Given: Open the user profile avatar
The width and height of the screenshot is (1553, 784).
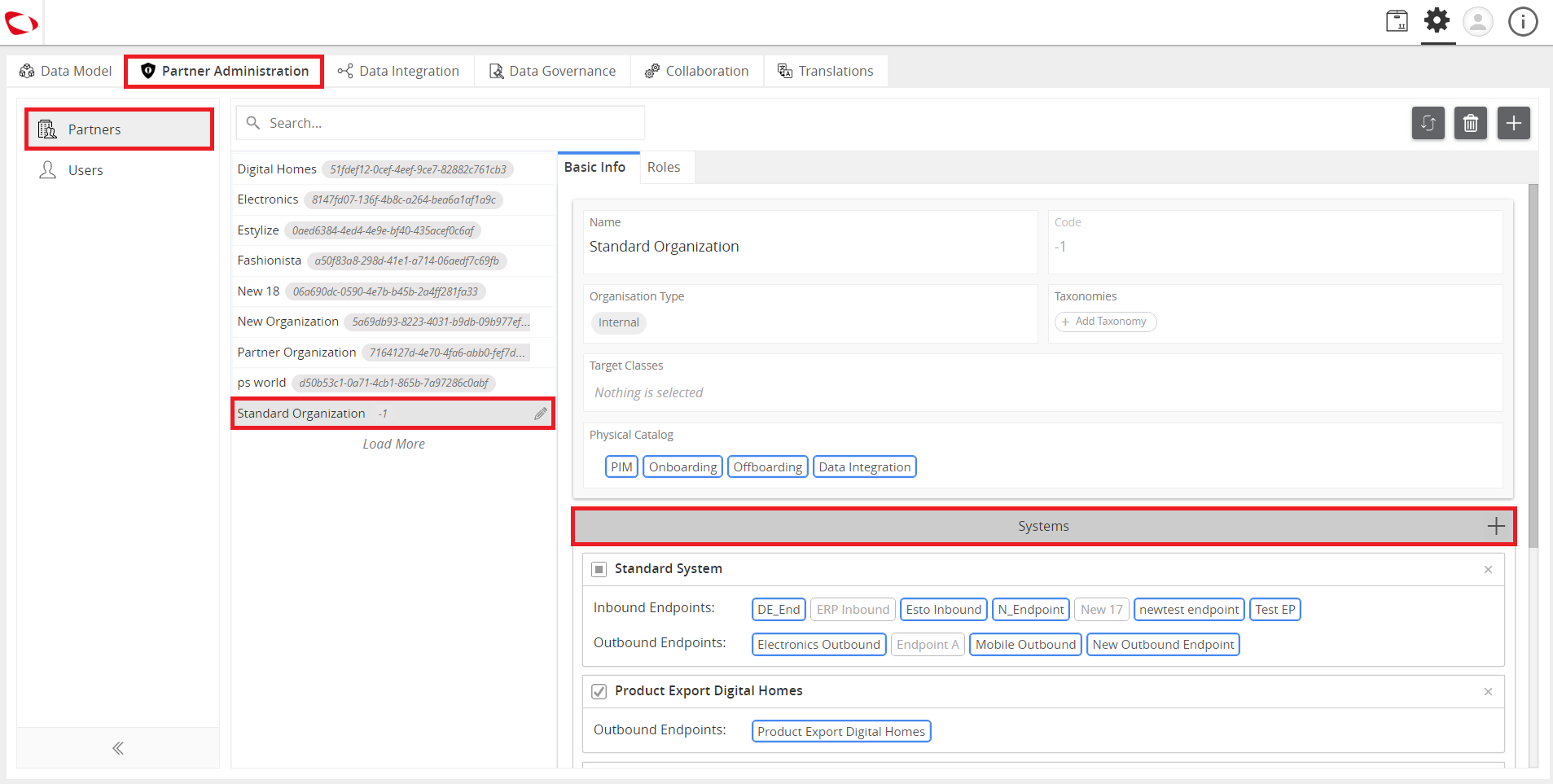Looking at the screenshot, I should point(1478,21).
